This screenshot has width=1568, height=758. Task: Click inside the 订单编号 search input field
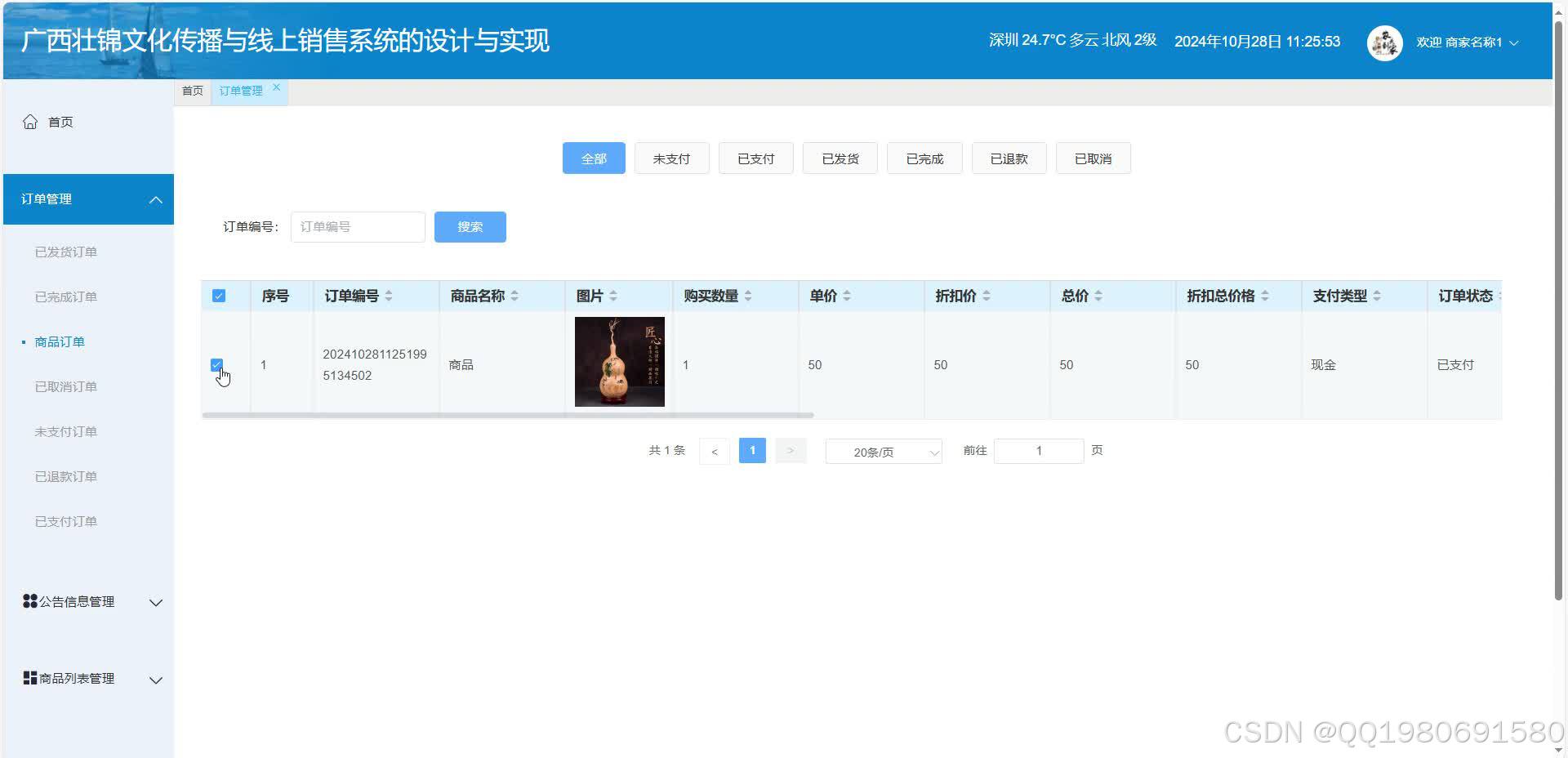pos(357,226)
